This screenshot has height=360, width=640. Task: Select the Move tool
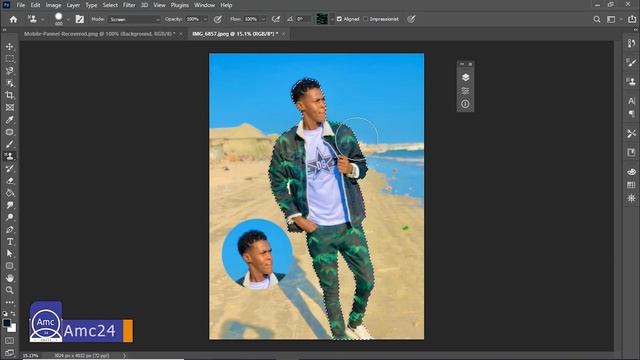coord(9,47)
